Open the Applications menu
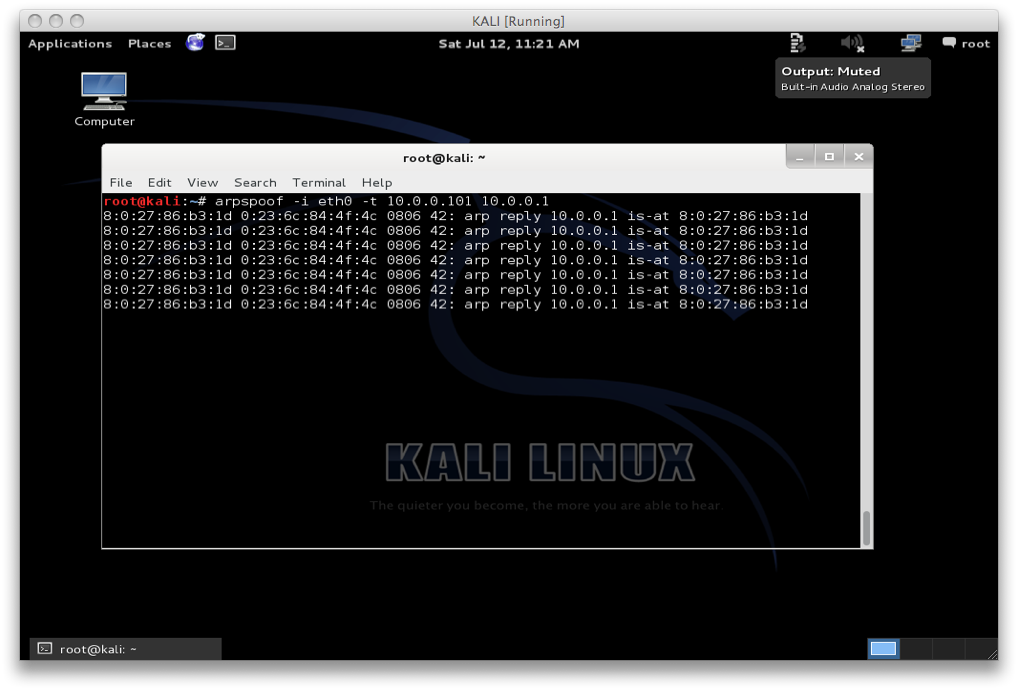 (70, 43)
